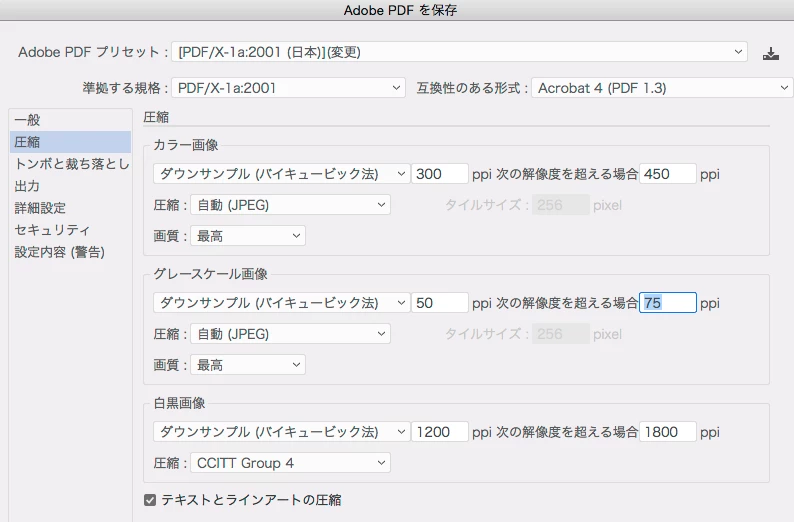Click the カラー画像 group heading
Image resolution: width=794 pixels, height=522 pixels.
pyautogui.click(x=185, y=145)
